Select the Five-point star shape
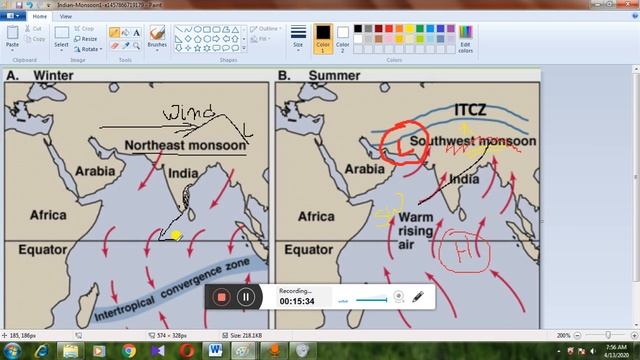 pos(198,48)
